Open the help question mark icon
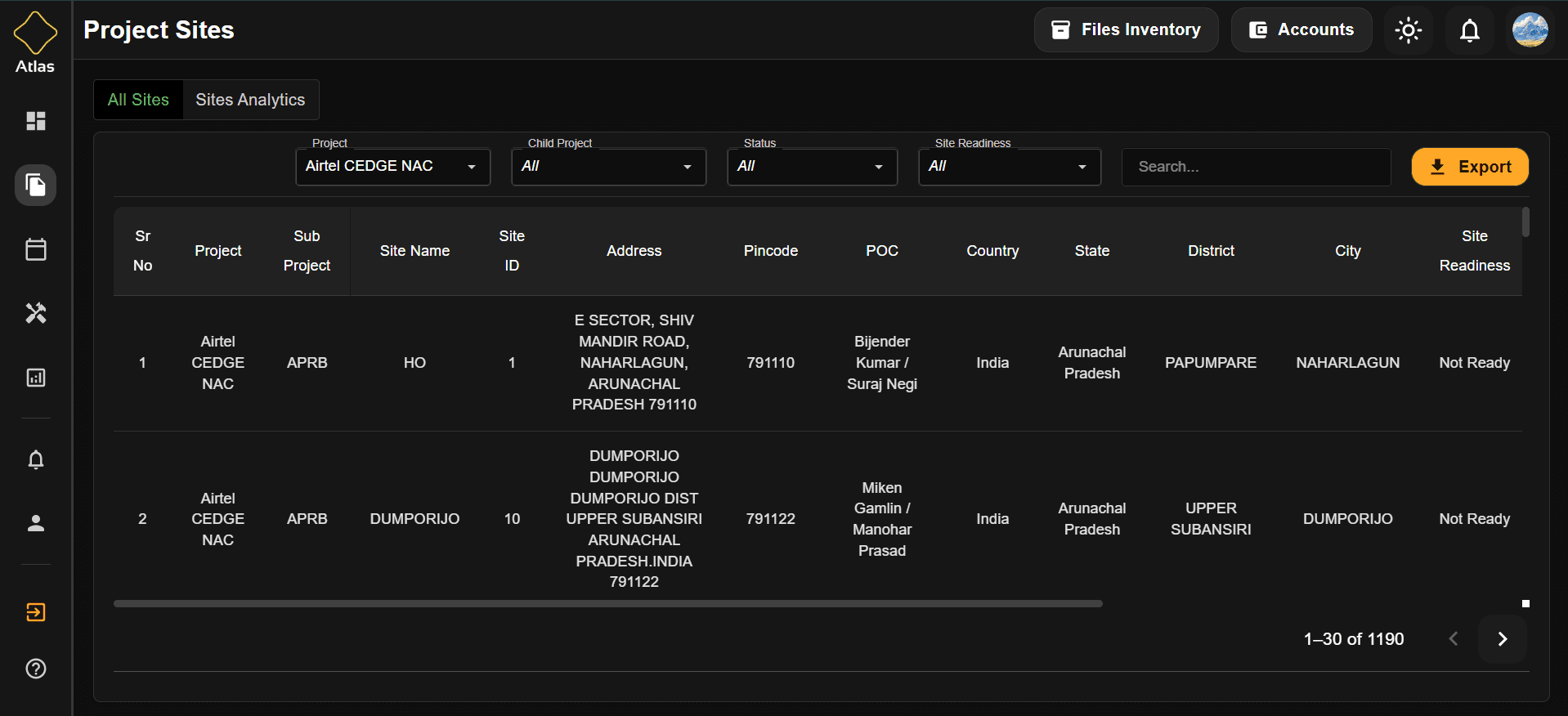 (x=35, y=669)
